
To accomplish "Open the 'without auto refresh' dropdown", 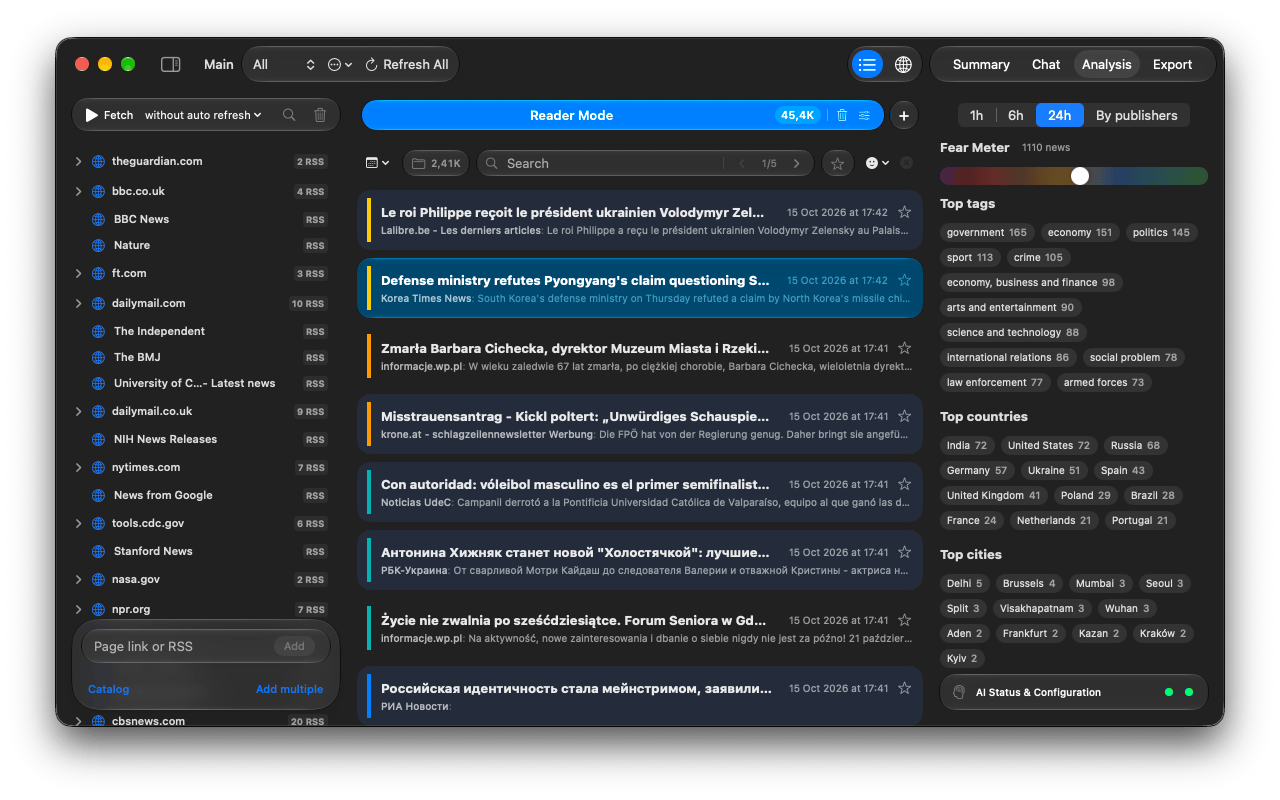I will pyautogui.click(x=203, y=115).
